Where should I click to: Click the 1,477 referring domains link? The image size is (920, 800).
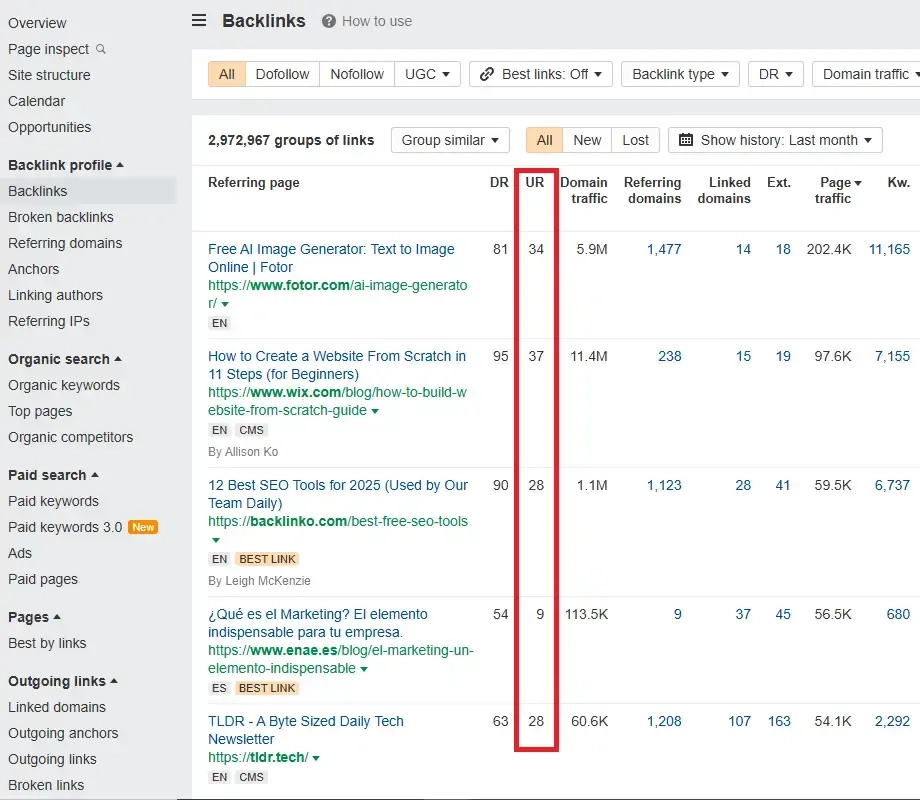click(663, 249)
